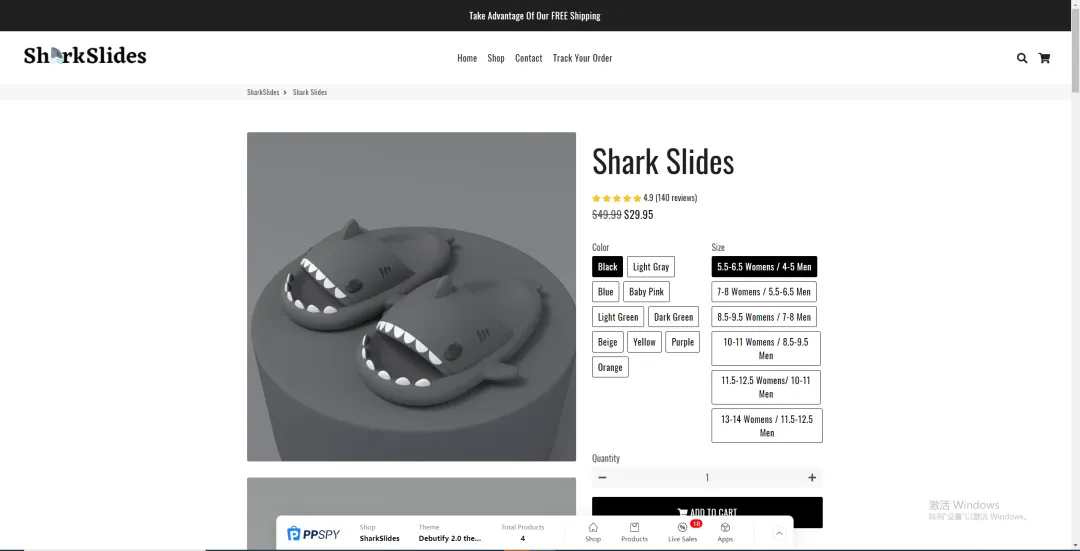Decrease quantity with the minus button
Image resolution: width=1080 pixels, height=551 pixels.
point(602,477)
